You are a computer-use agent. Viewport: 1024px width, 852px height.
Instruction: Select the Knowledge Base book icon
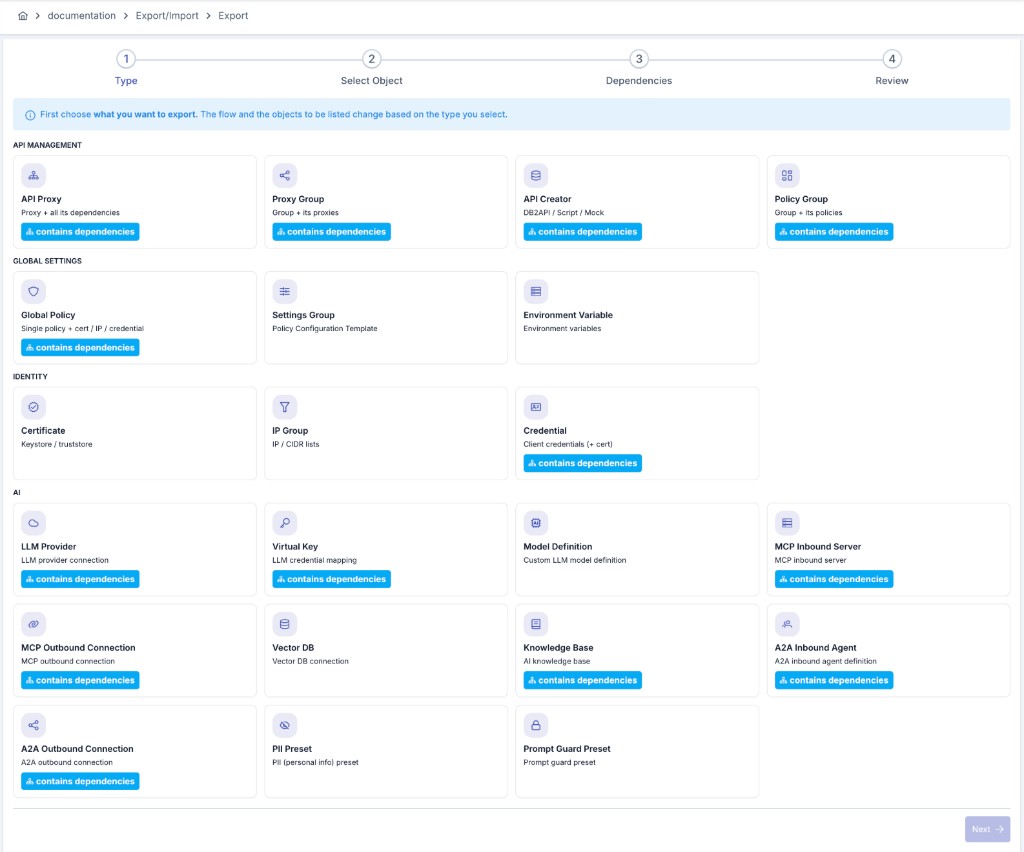536,624
